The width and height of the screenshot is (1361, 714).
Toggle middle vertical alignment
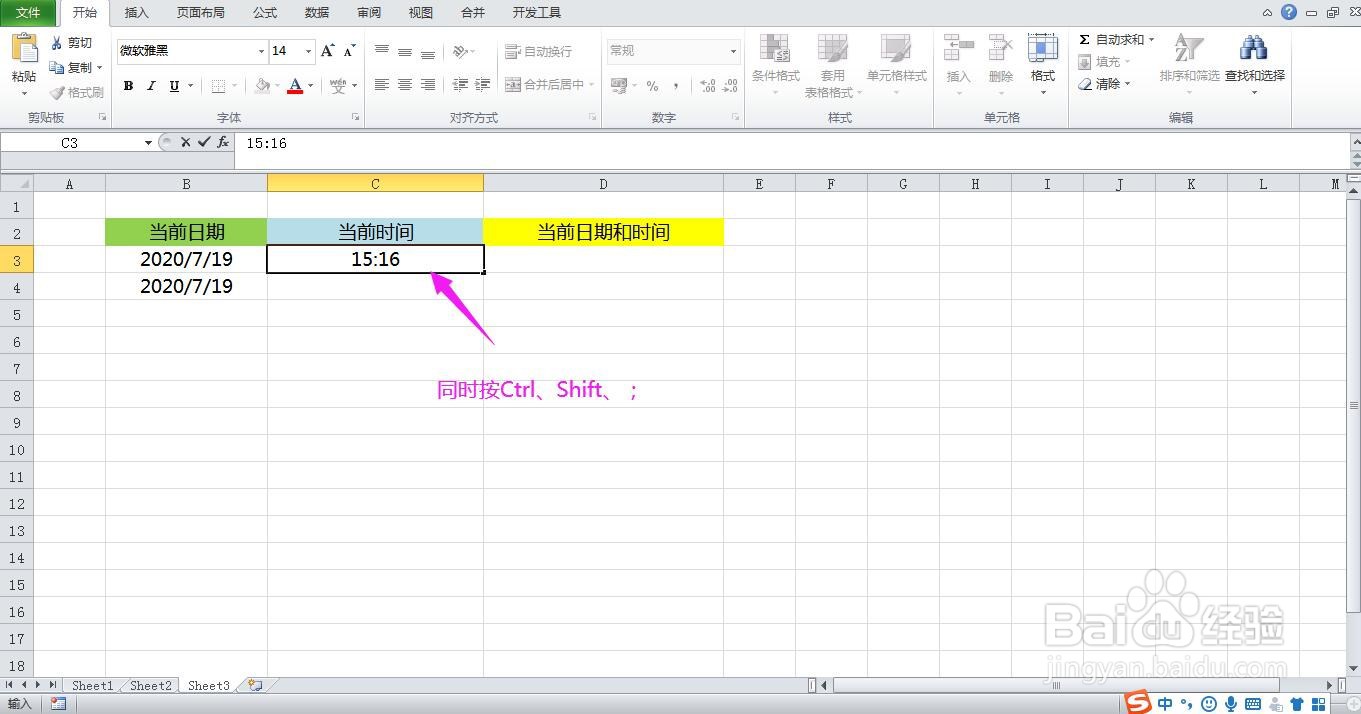click(x=405, y=51)
